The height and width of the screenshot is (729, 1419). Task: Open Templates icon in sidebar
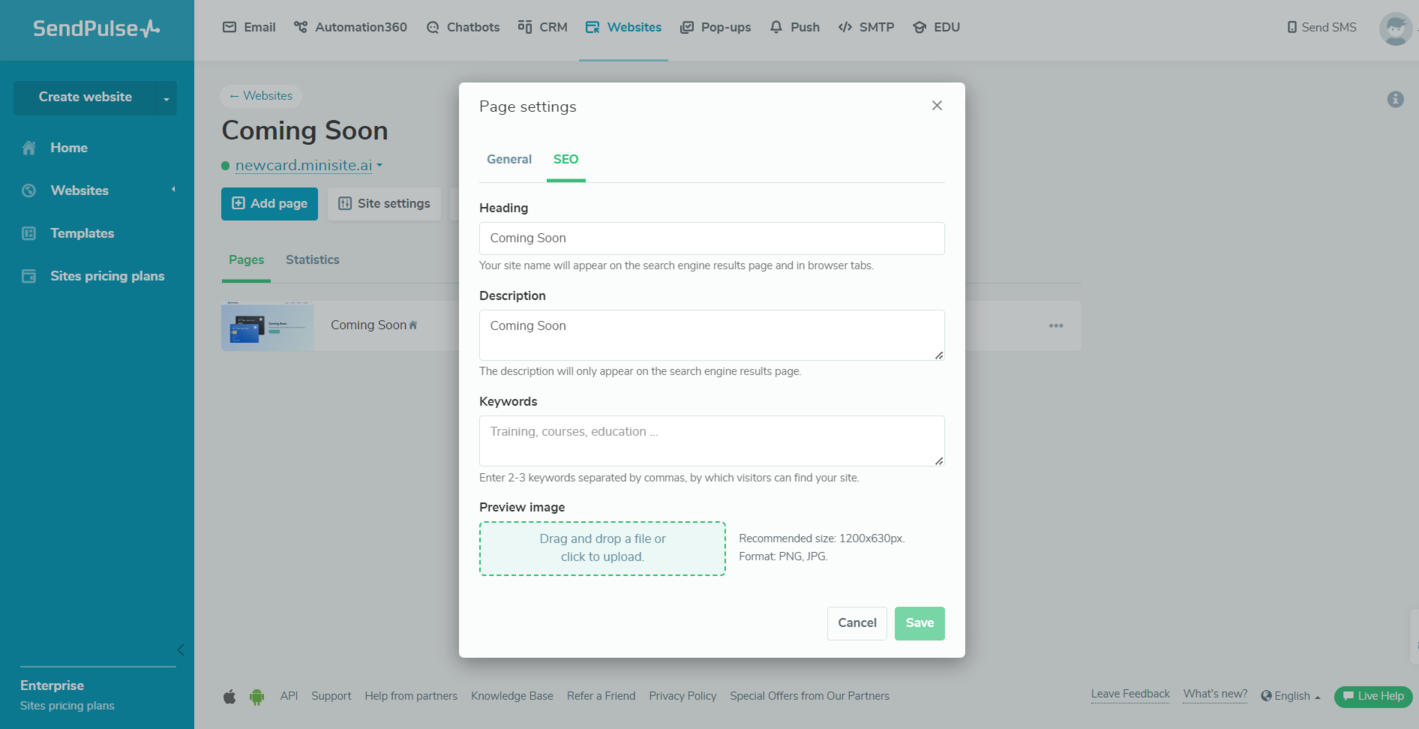point(29,233)
